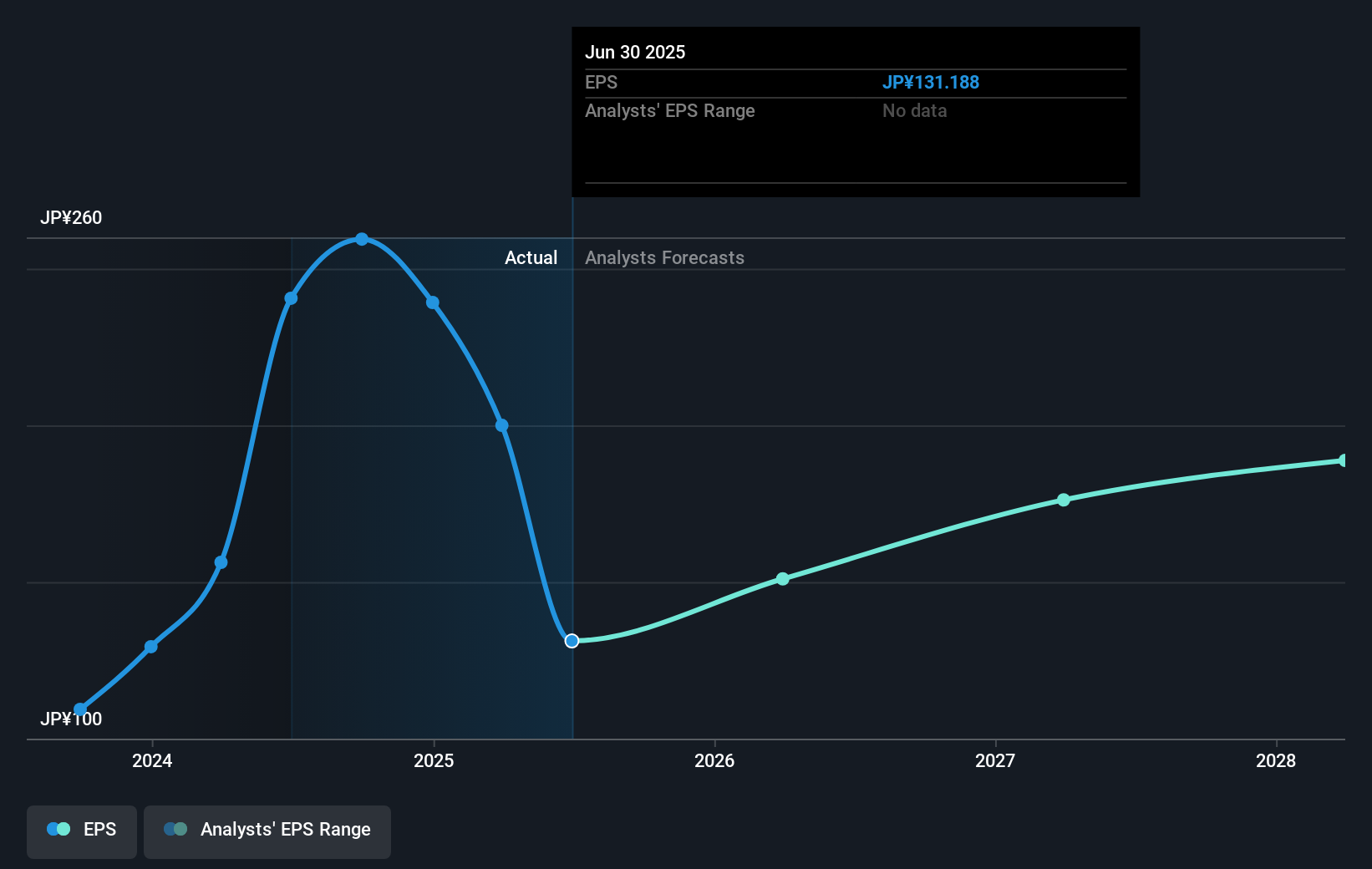Click the 2024 x-axis label

pos(152,760)
